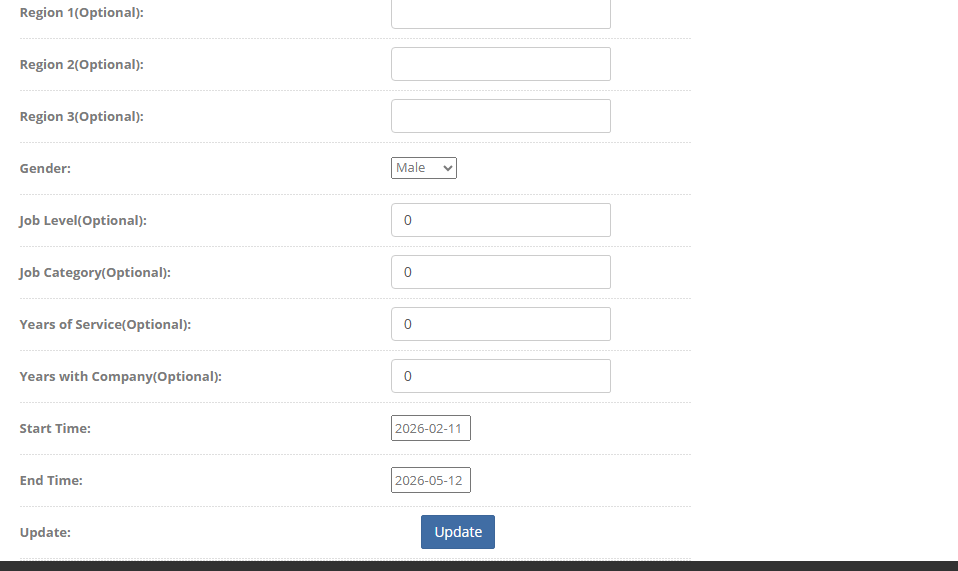The height and width of the screenshot is (571, 958).
Task: Click the "Start Time:" label text
Action: [55, 428]
